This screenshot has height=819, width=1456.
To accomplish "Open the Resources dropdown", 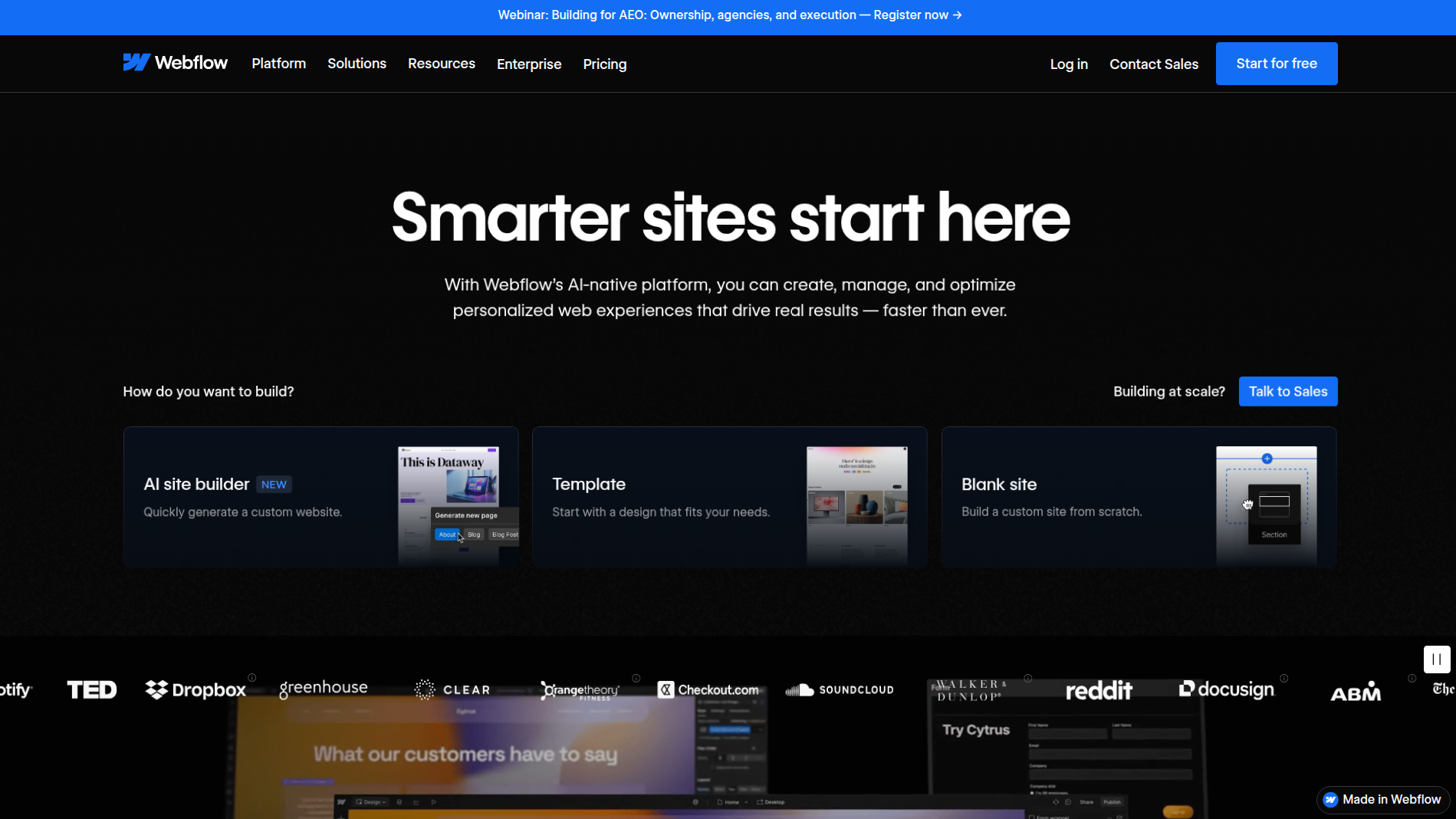I will tap(441, 63).
